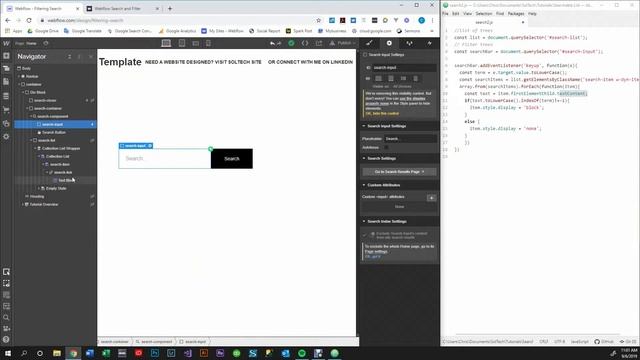Screen dimensions: 640x360
Task: Click the green save status check icon
Action: coord(291,43)
